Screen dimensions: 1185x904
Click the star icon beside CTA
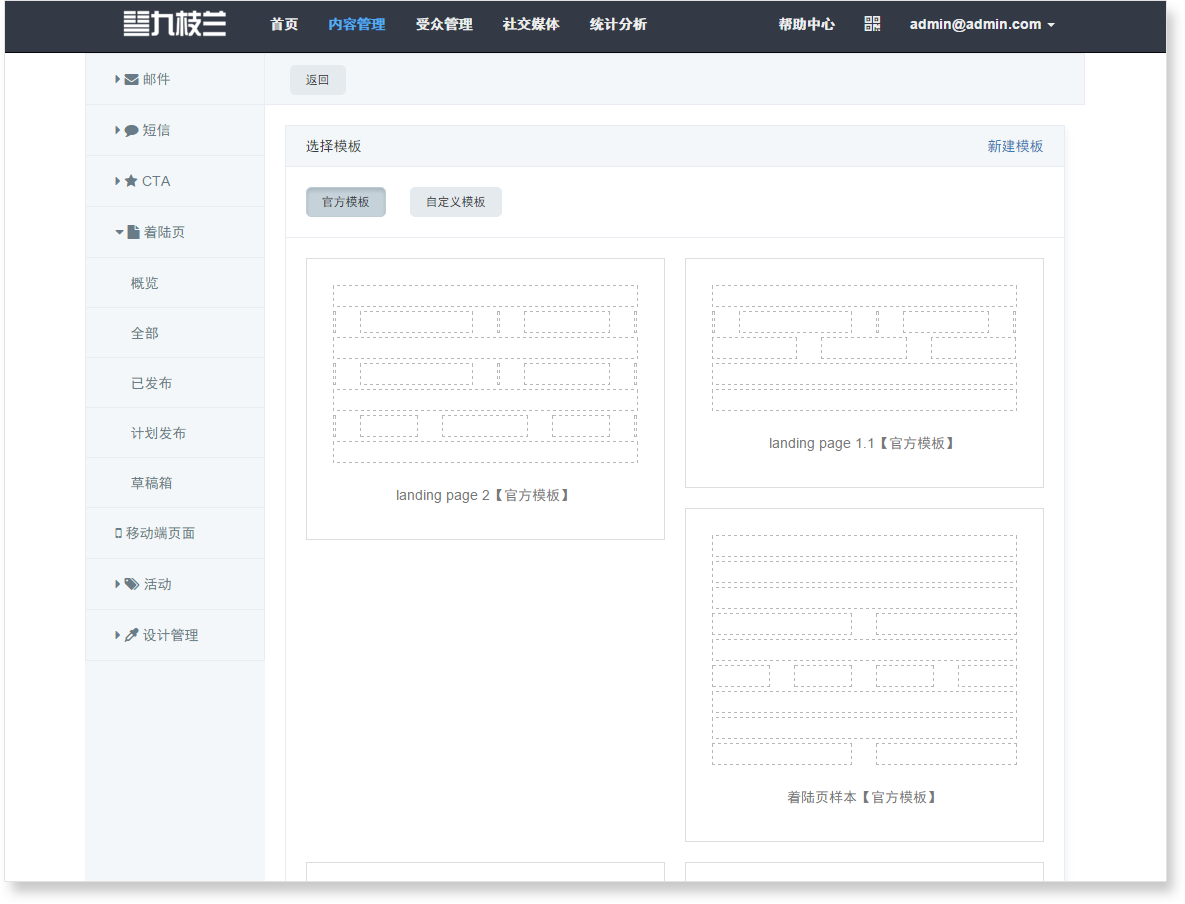point(131,181)
